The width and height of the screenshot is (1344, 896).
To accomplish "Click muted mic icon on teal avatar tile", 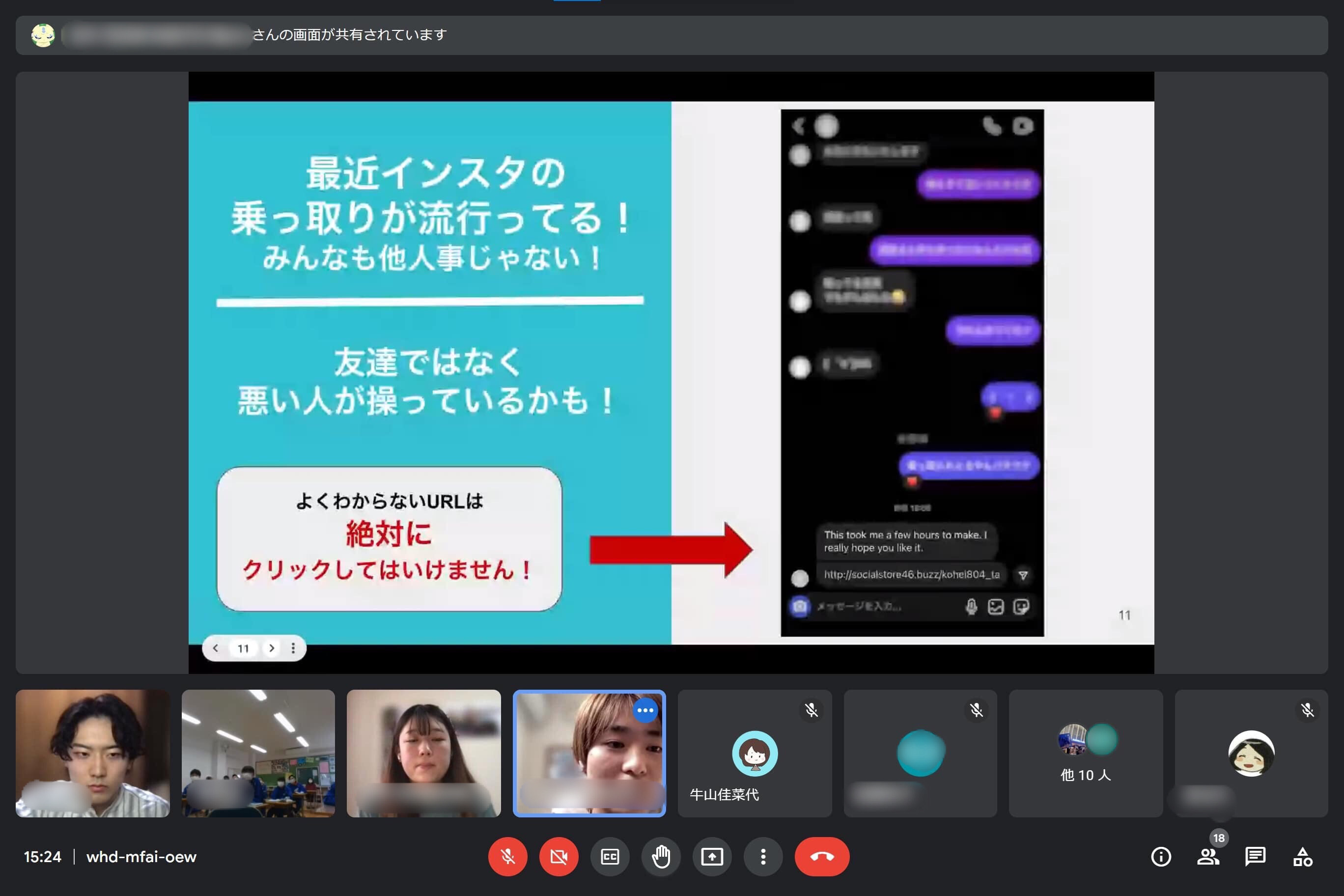I will tap(977, 710).
